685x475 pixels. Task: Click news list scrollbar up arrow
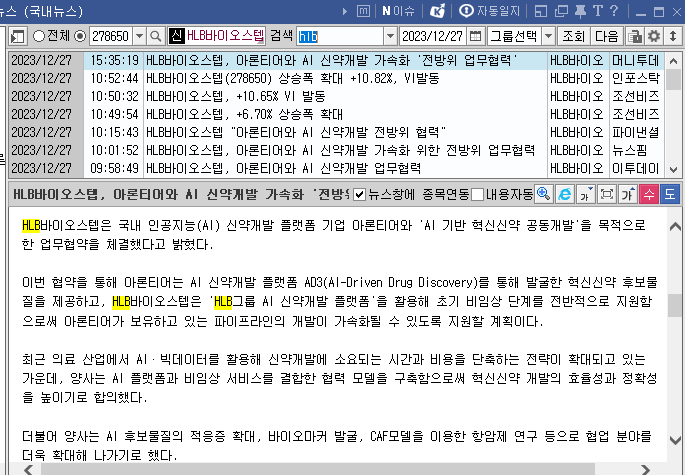[x=673, y=61]
